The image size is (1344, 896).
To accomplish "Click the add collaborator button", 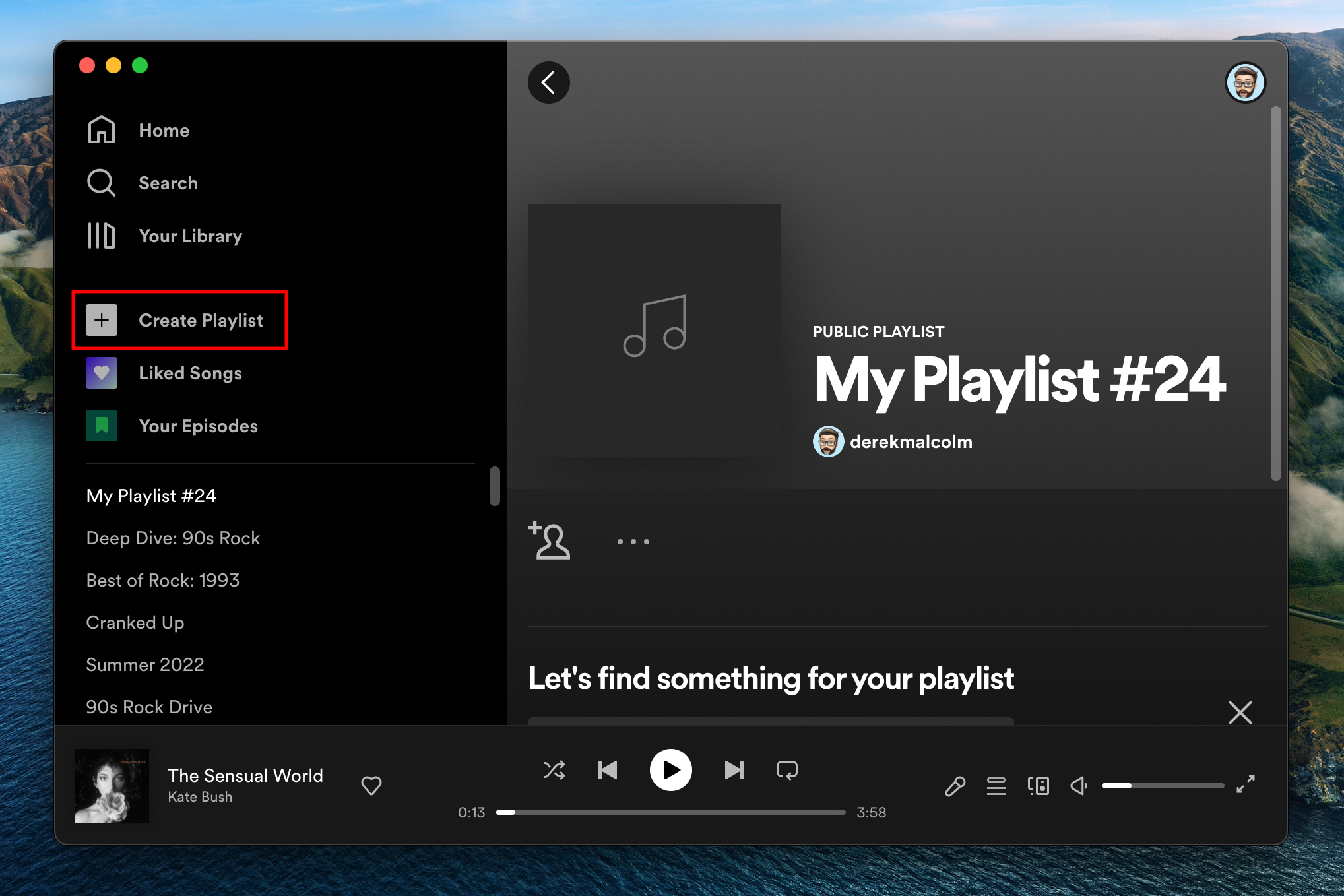I will 549,540.
